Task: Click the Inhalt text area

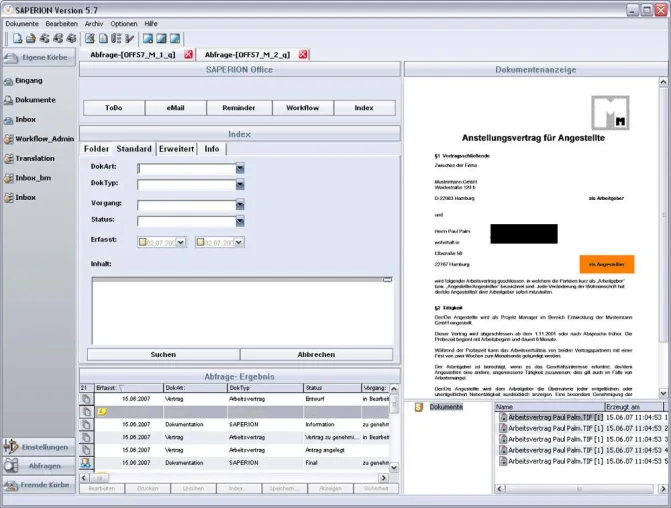Action: coord(242,311)
